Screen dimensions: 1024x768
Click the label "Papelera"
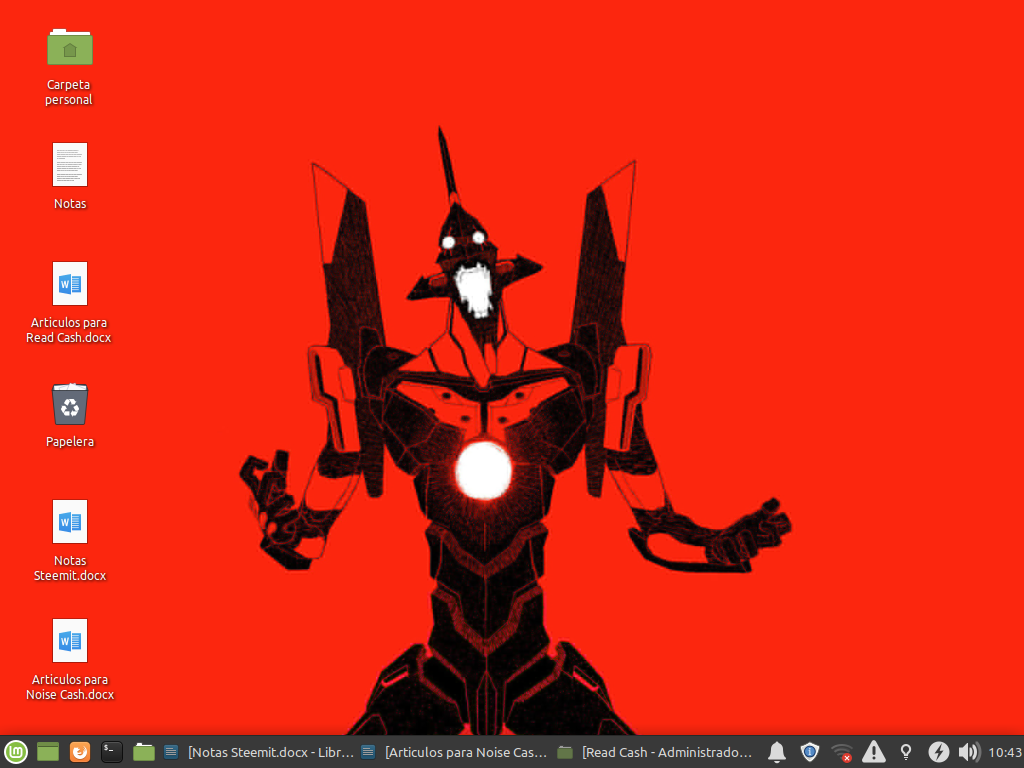(70, 441)
